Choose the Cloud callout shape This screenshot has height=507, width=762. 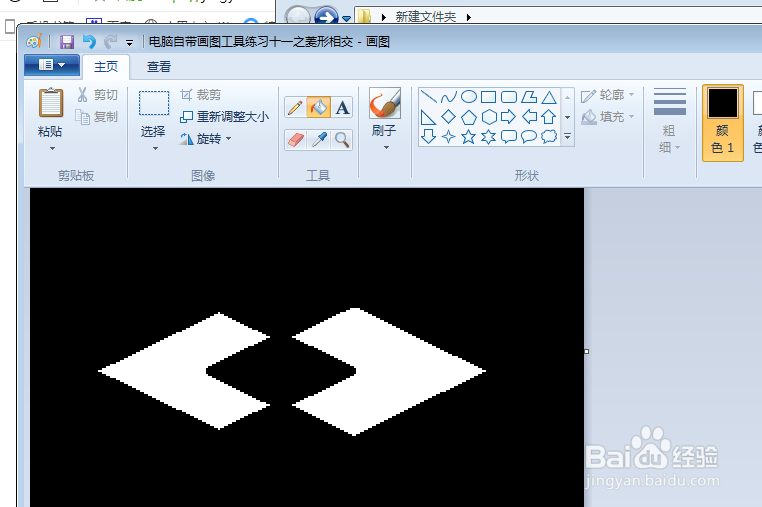click(x=549, y=137)
